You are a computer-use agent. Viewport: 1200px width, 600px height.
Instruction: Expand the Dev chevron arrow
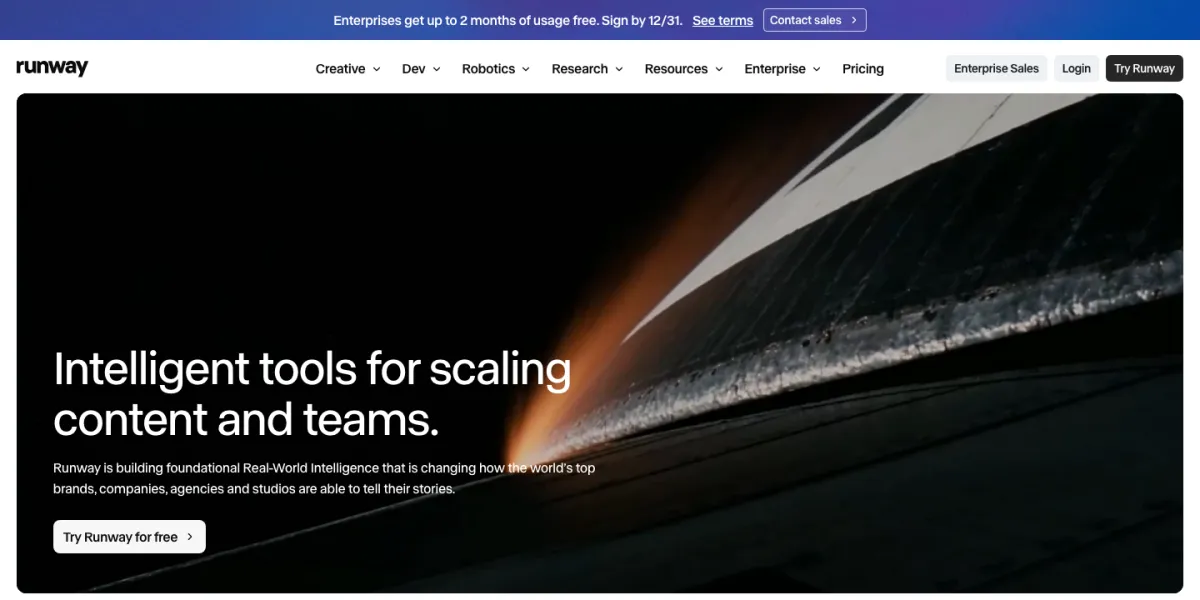coord(436,69)
